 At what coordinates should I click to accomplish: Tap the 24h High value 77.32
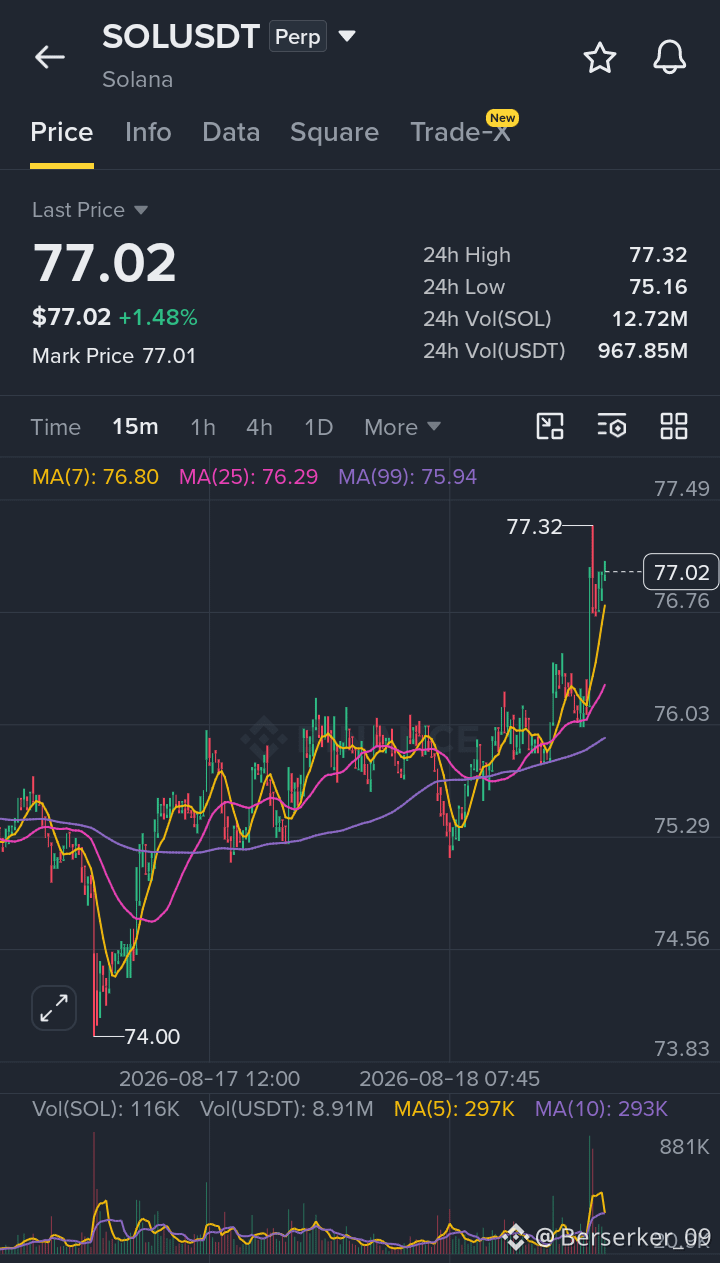click(658, 255)
